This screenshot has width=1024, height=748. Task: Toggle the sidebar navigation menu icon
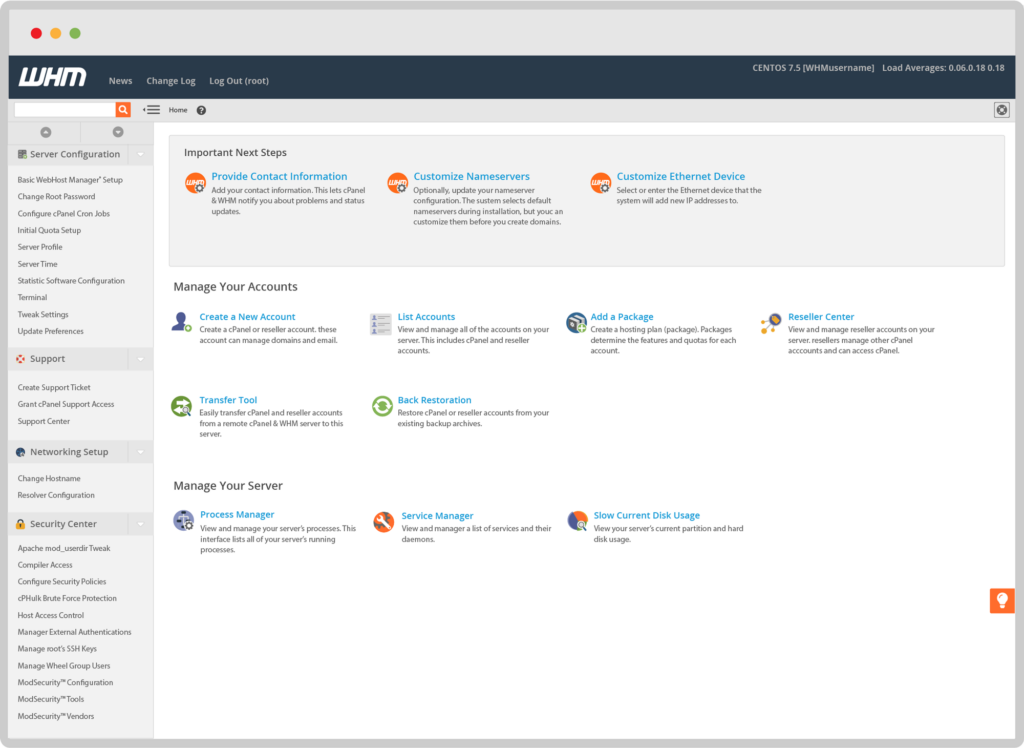pyautogui.click(x=152, y=110)
